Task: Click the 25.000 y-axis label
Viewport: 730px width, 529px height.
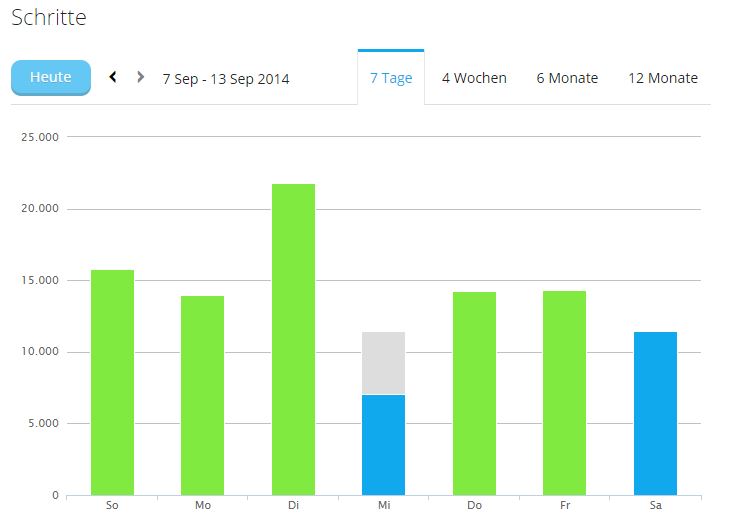Action: 40,137
